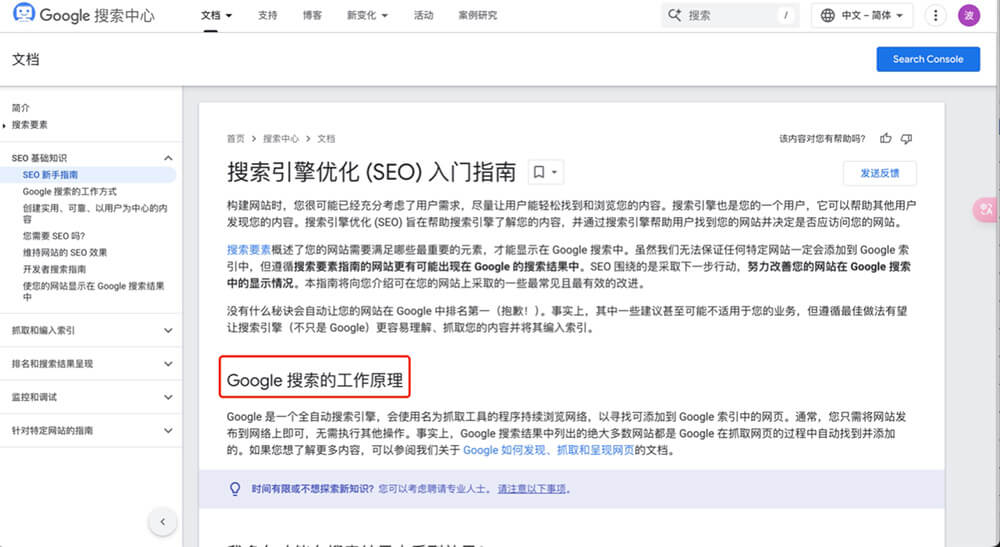Viewport: 1000px width, 547px height.
Task: Select 搜索要素 in the sidebar
Action: pos(29,125)
